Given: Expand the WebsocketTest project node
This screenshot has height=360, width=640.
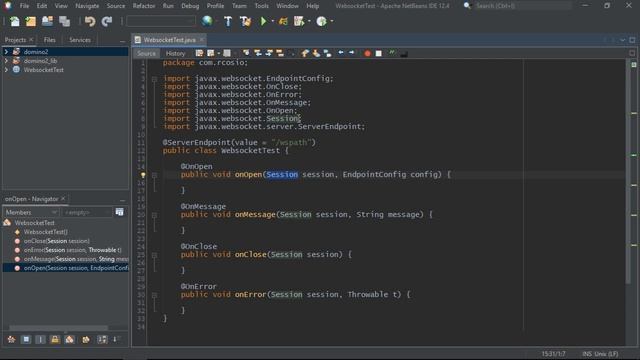Looking at the screenshot, I should 6,70.
